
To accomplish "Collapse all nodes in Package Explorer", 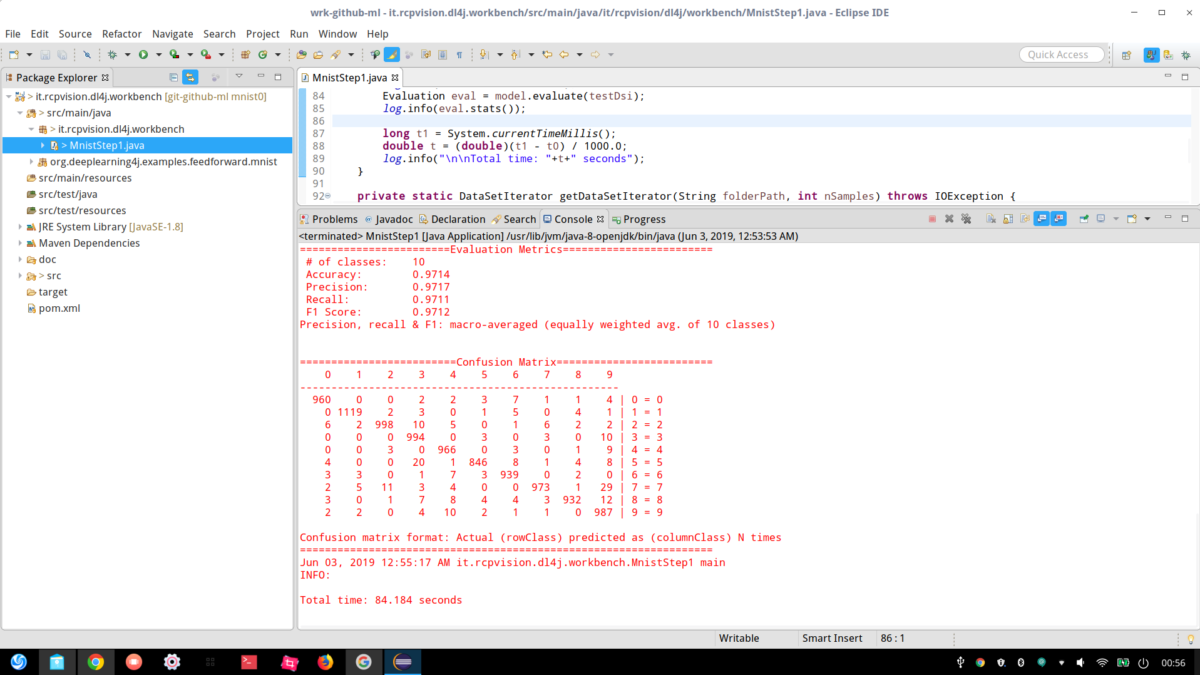I will coord(173,77).
